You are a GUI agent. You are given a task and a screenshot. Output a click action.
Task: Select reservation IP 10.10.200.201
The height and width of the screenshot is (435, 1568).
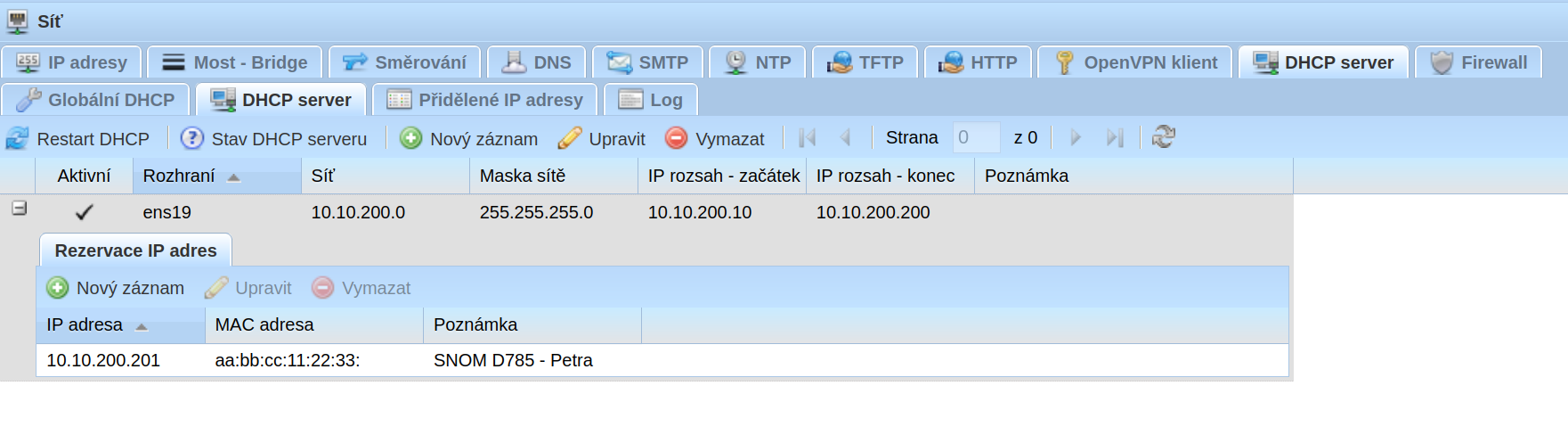tap(103, 360)
